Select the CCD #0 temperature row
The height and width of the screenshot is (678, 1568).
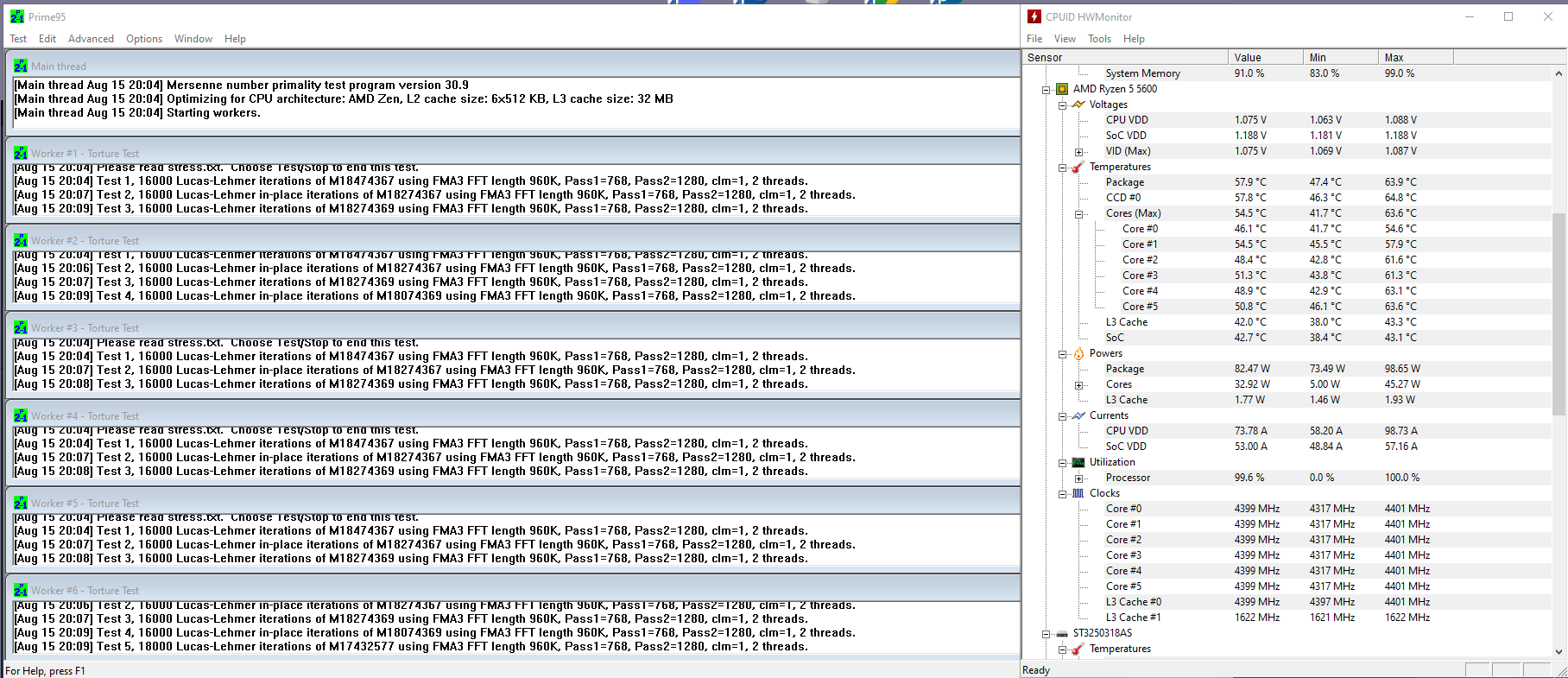coord(1287,198)
